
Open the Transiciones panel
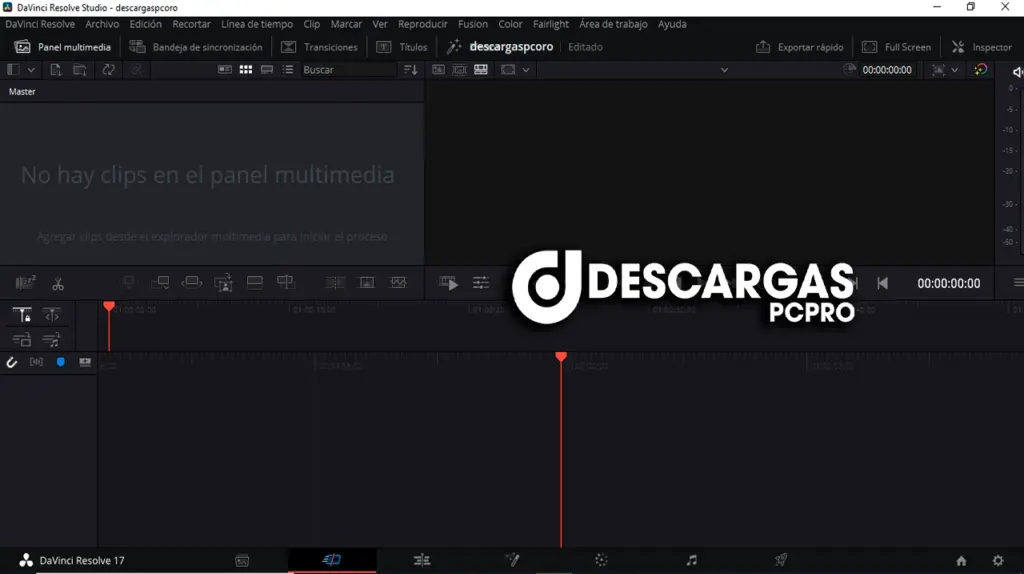tap(319, 47)
